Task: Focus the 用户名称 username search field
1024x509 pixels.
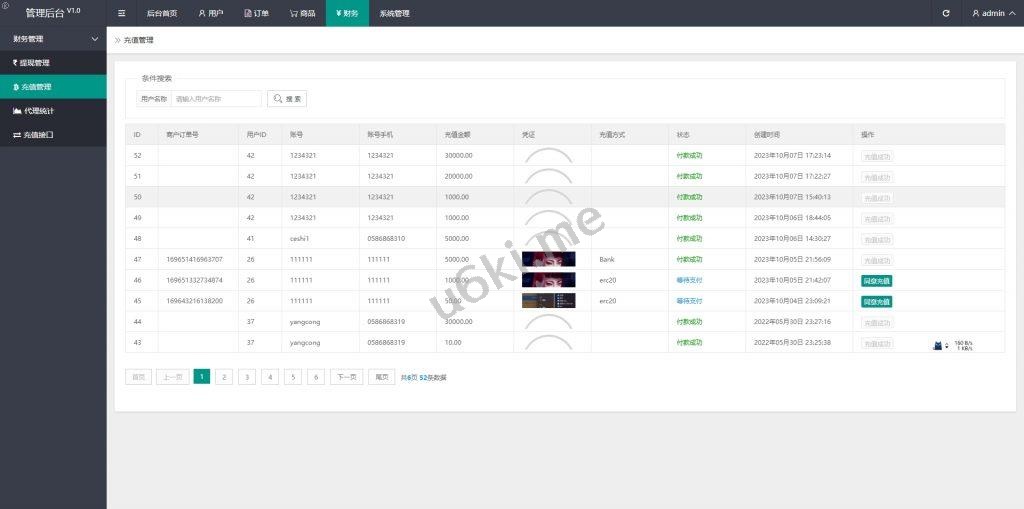Action: [x=215, y=99]
